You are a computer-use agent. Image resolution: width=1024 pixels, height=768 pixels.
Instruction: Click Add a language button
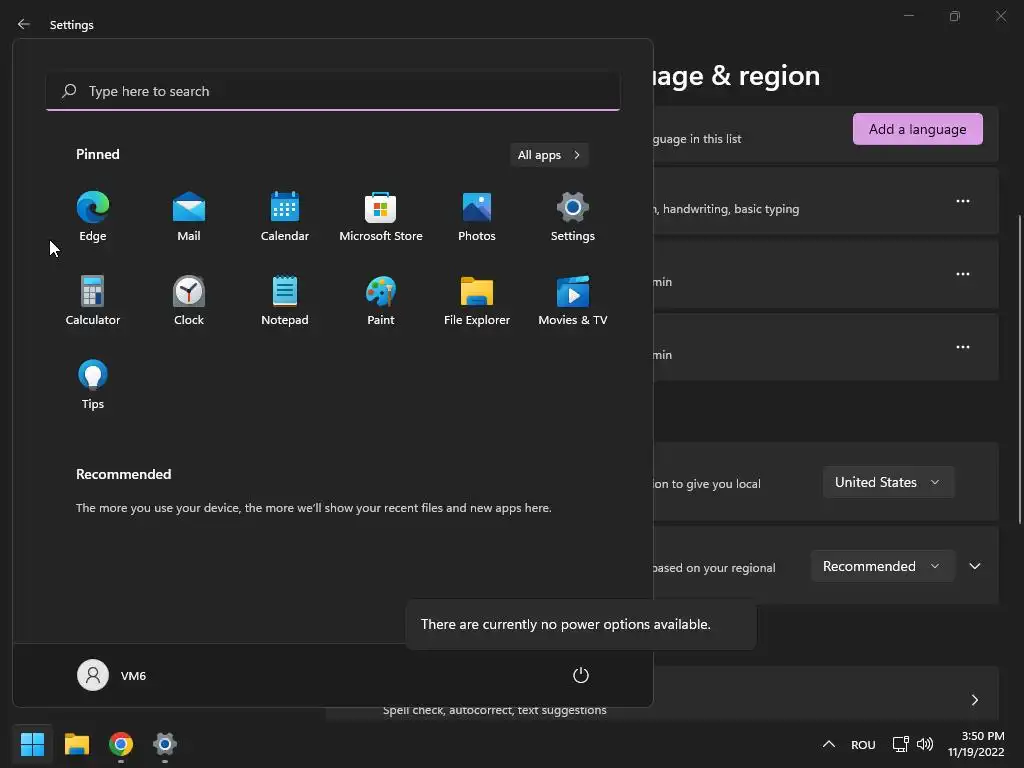pos(918,129)
